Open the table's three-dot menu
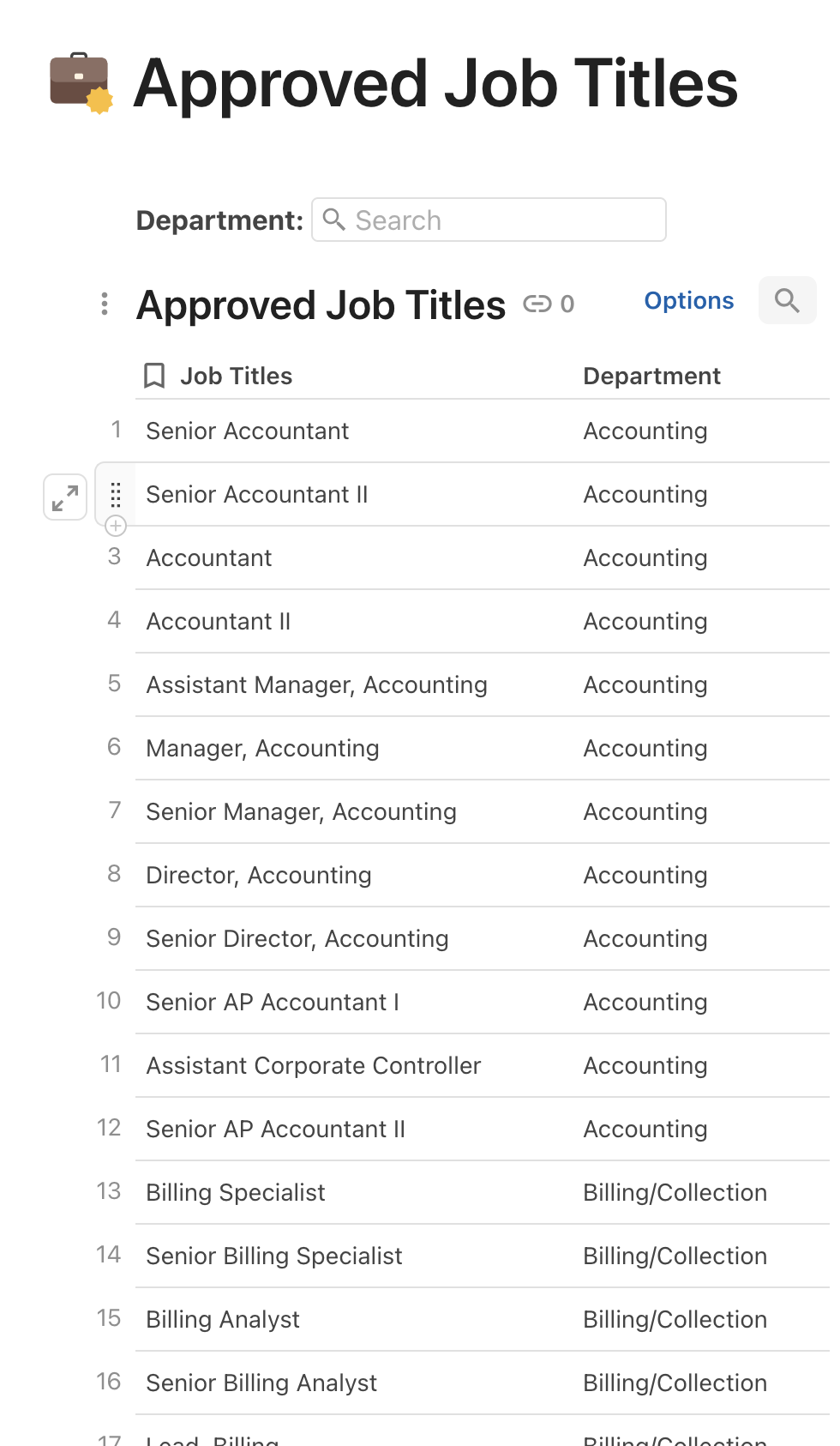Screen dimensions: 840x1446 pyautogui.click(x=105, y=304)
